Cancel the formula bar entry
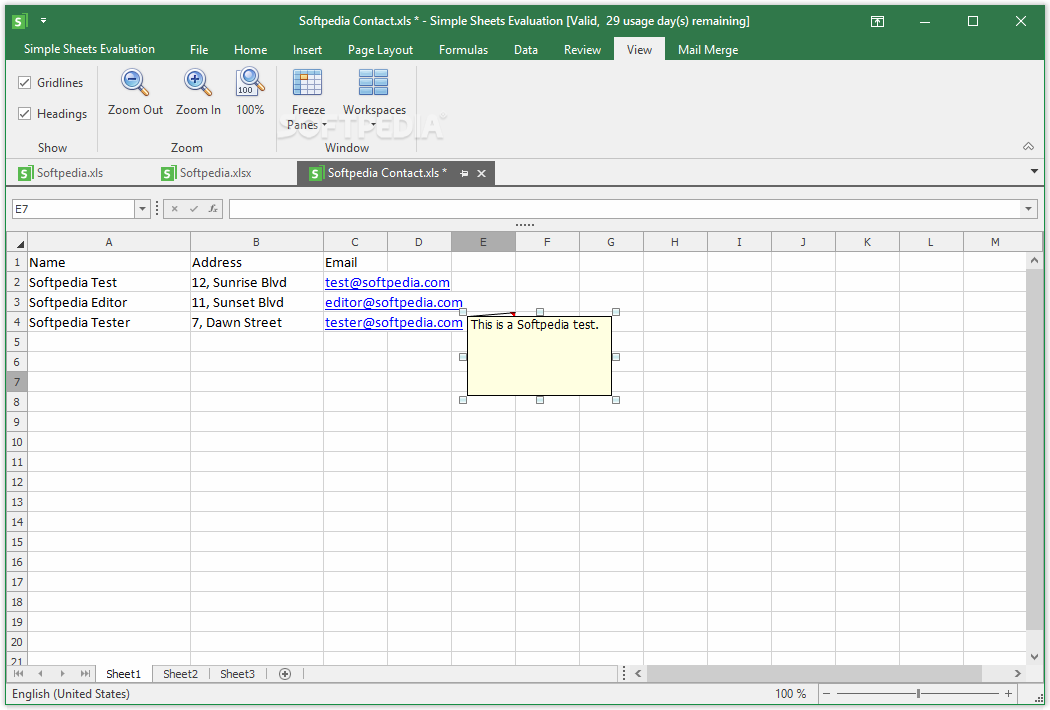This screenshot has height=710, width=1050. pos(174,209)
